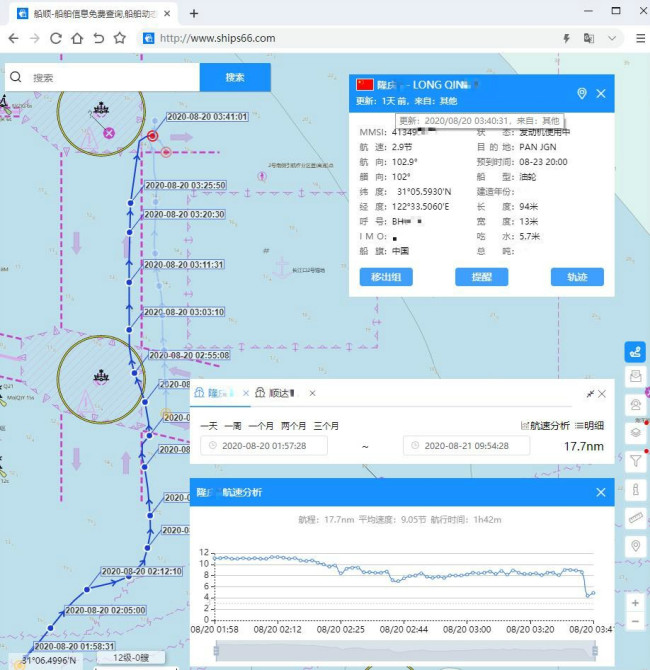Viewport: 650px width, 670px height.
Task: Click the filter funnel sidebar icon
Action: point(635,461)
